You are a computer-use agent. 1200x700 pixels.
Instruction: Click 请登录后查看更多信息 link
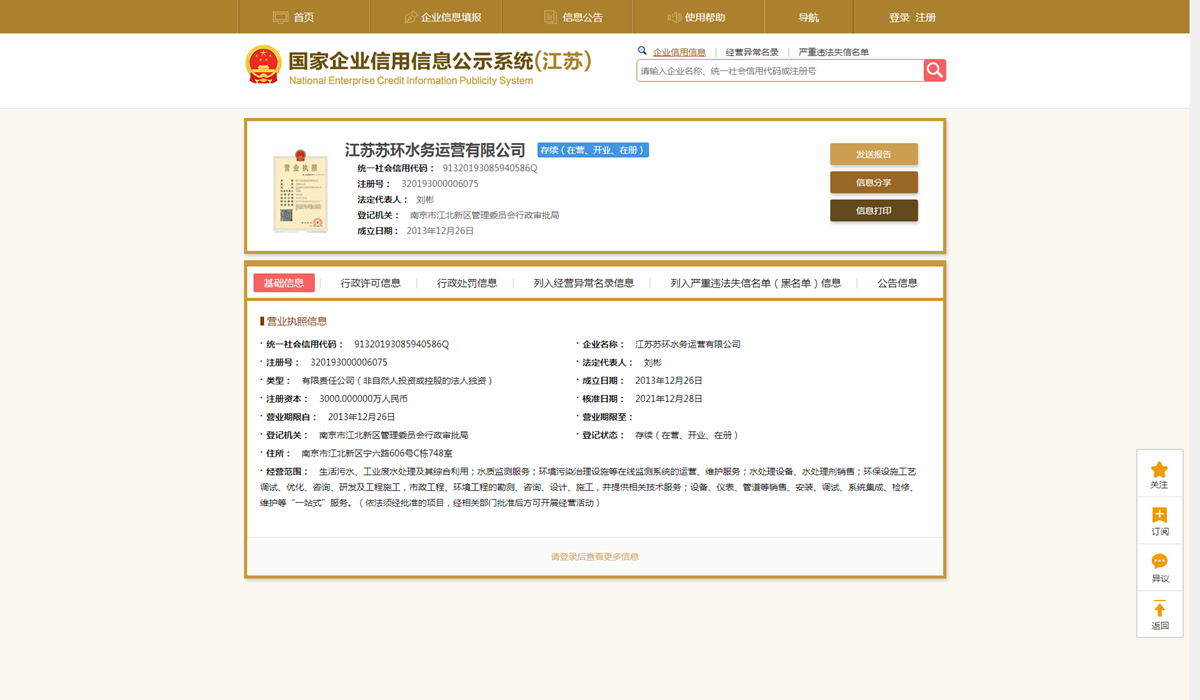(x=595, y=556)
